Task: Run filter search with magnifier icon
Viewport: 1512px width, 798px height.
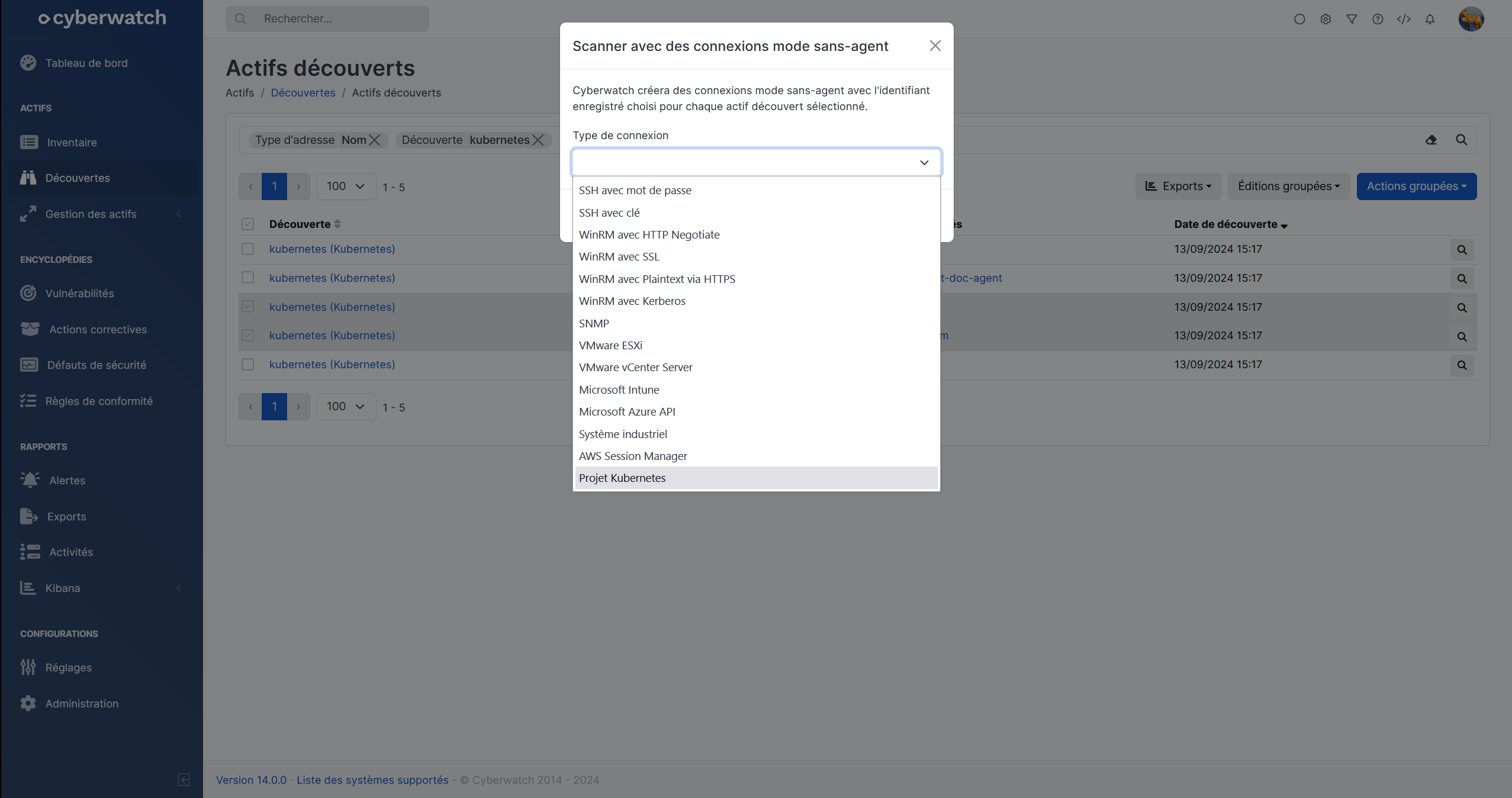Action: click(1462, 140)
